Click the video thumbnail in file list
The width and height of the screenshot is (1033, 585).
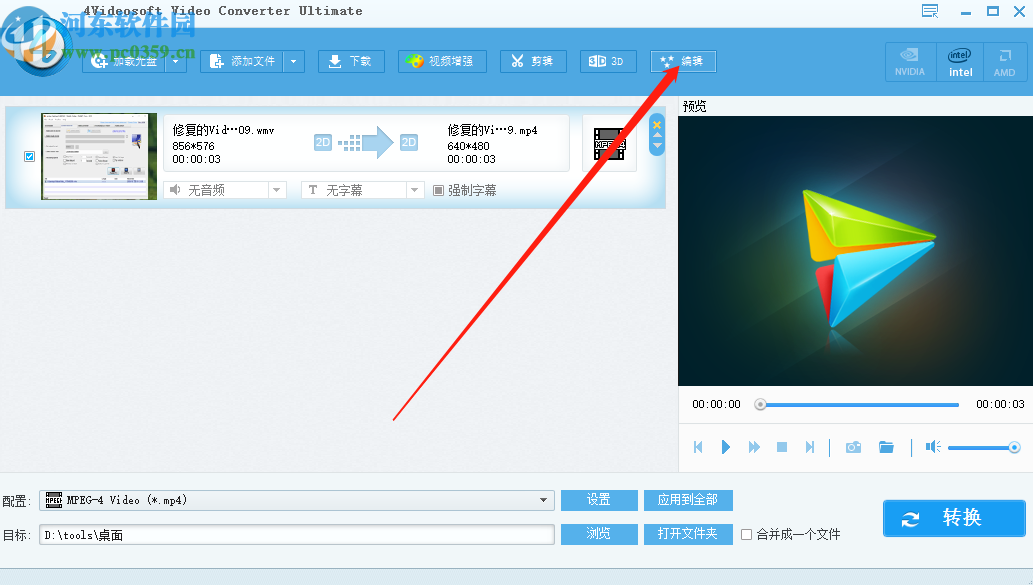(x=98, y=157)
